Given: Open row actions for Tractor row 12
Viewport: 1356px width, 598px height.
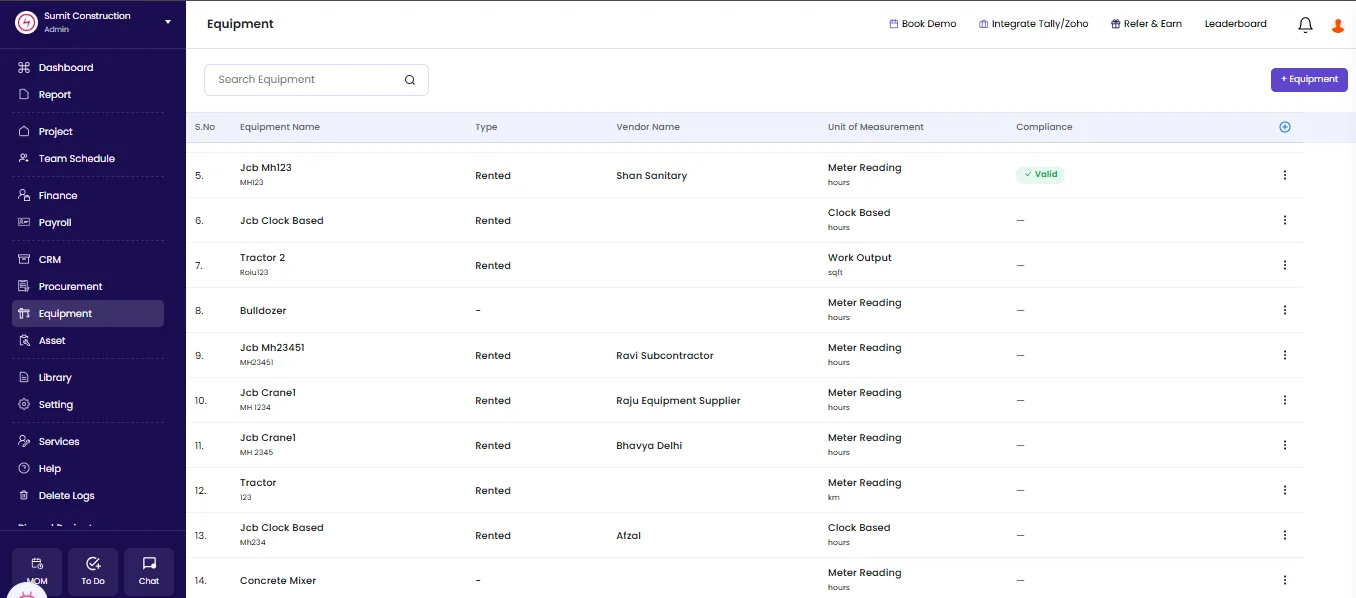Looking at the screenshot, I should point(1285,490).
